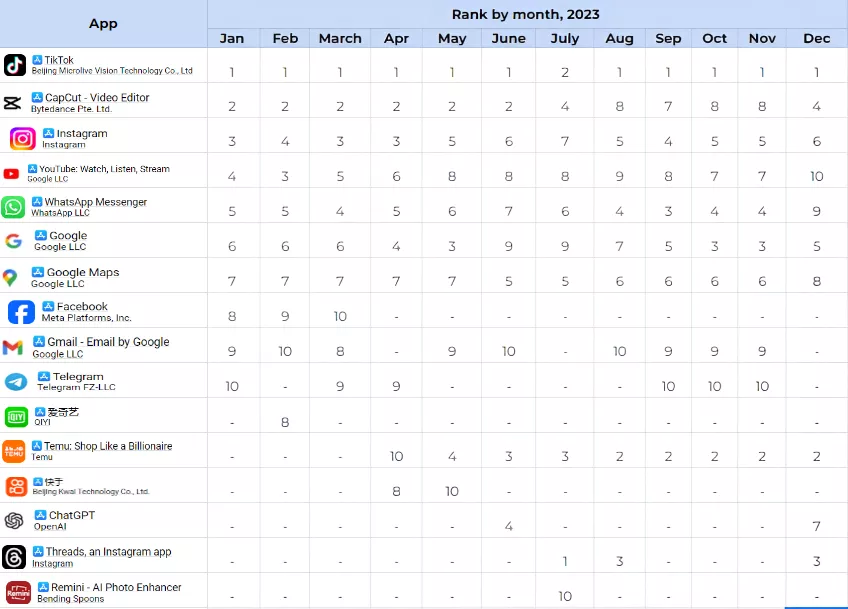Image resolution: width=848 pixels, height=609 pixels.
Task: Click the Oct column header
Action: [714, 38]
